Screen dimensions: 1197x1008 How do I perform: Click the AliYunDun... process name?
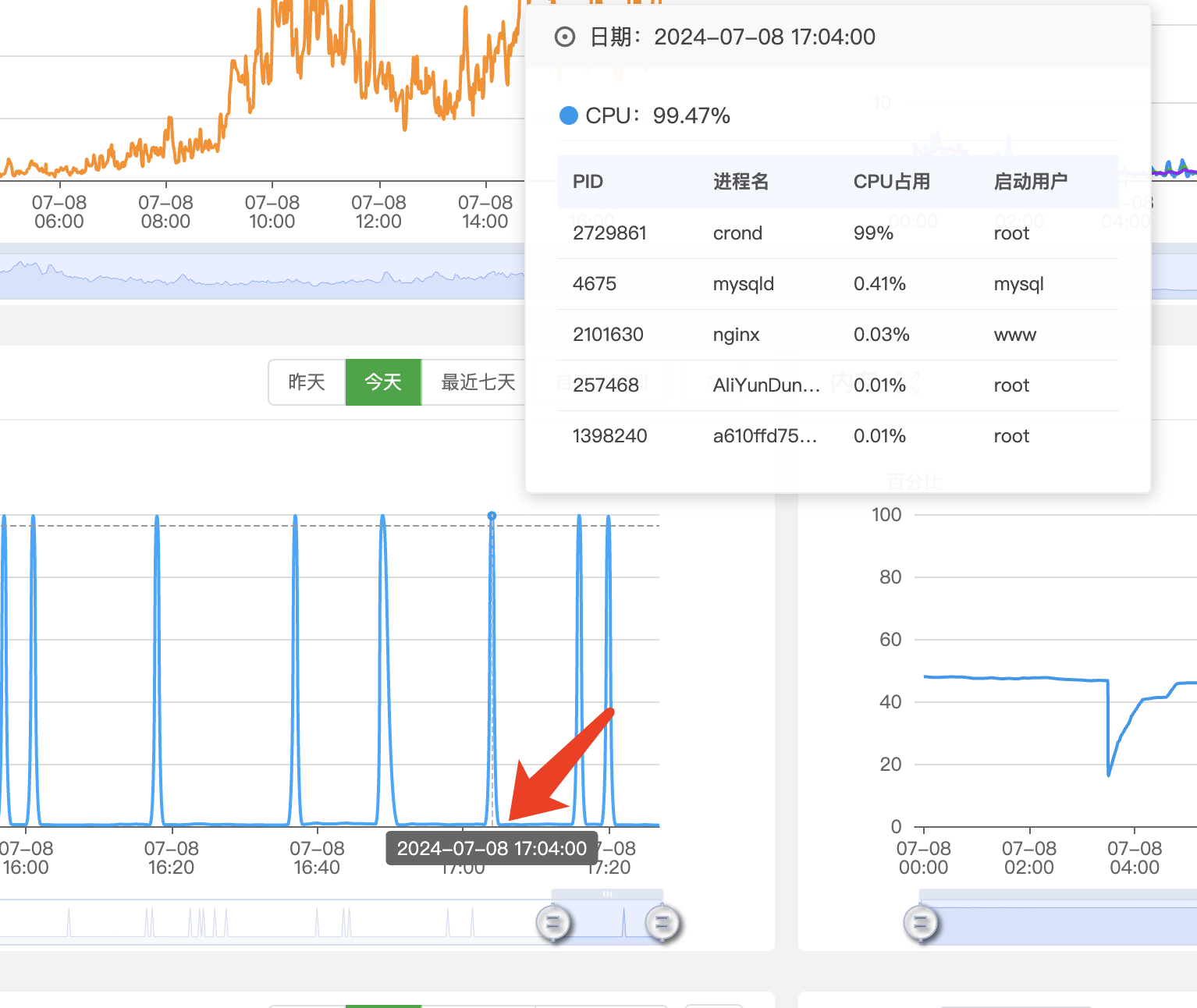[765, 385]
